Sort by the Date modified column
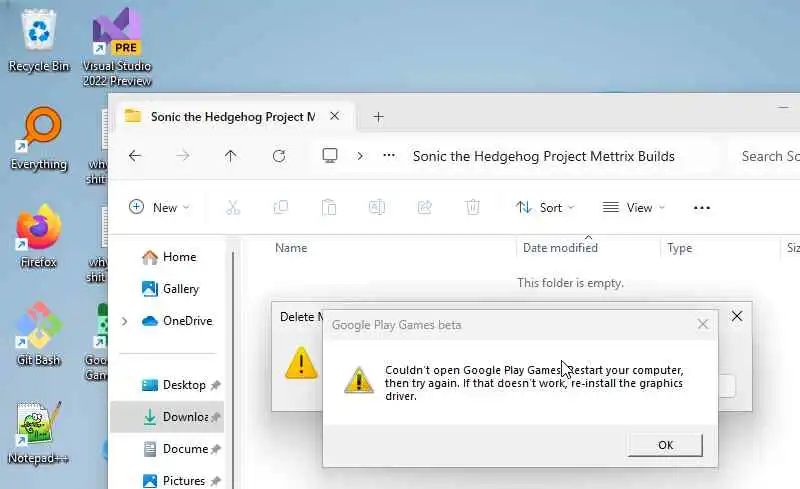 pyautogui.click(x=560, y=248)
